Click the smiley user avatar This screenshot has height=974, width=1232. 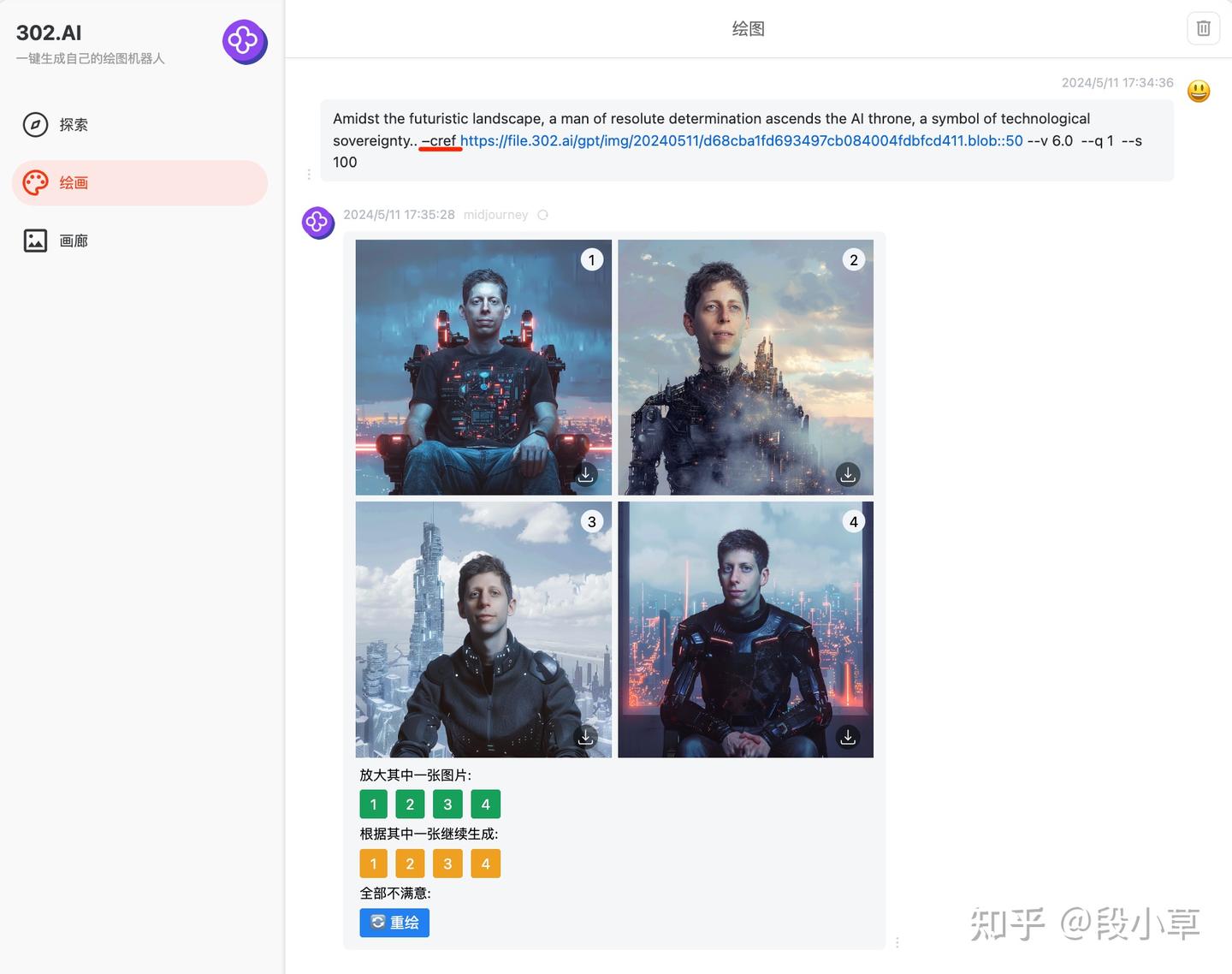1199,91
